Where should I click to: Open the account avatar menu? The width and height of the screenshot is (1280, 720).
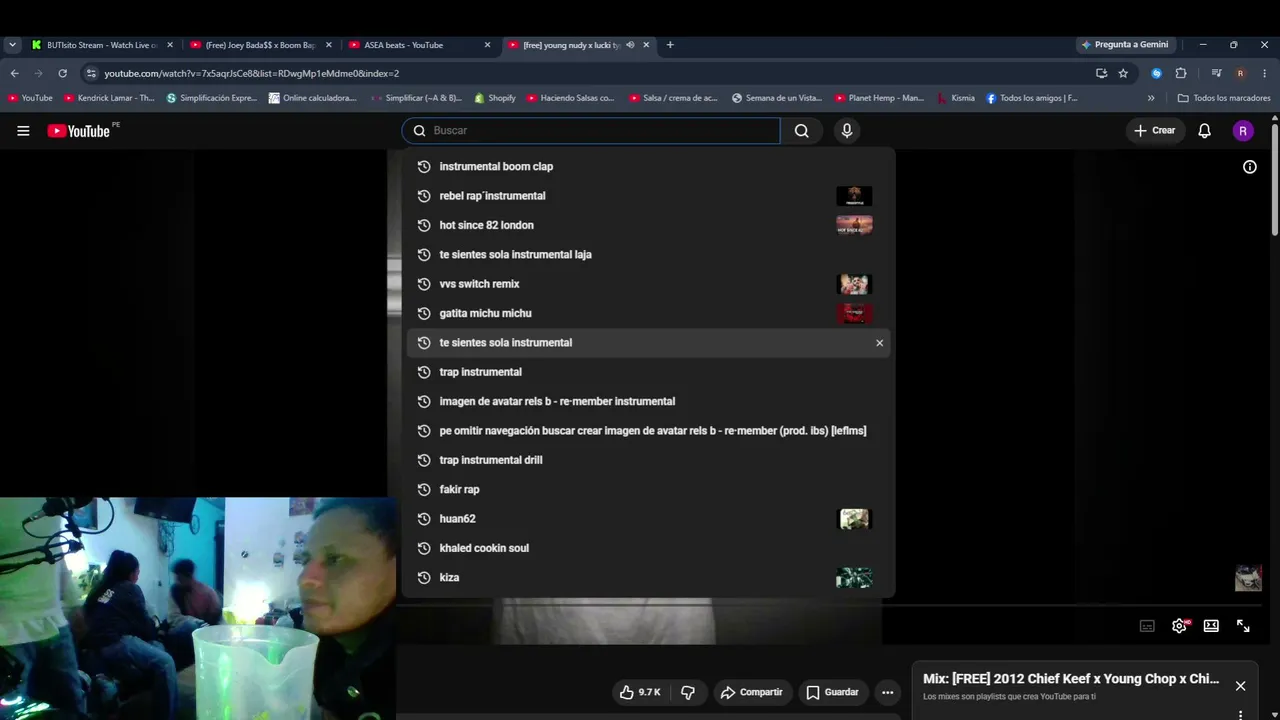click(1243, 131)
